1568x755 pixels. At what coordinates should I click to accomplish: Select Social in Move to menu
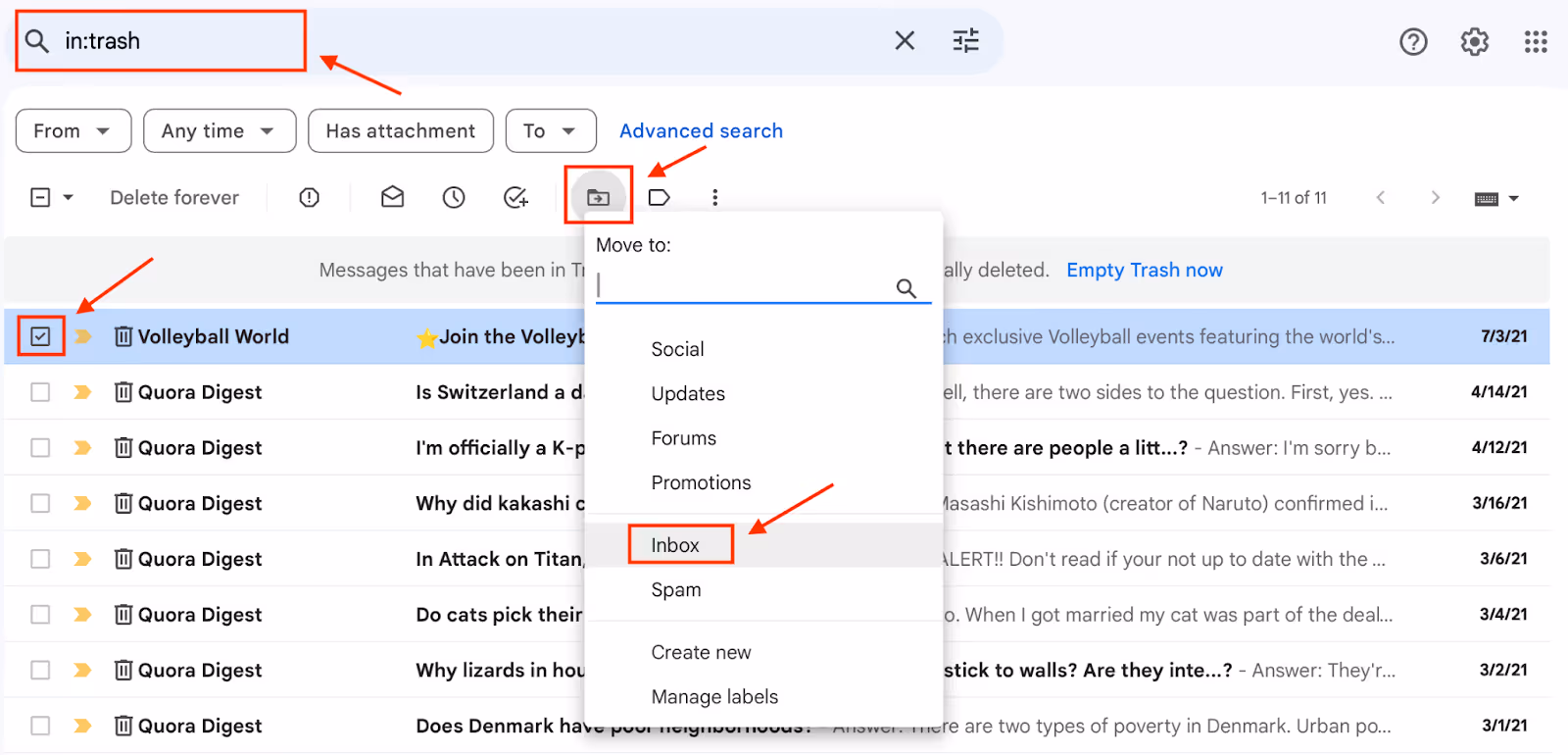pos(677,349)
